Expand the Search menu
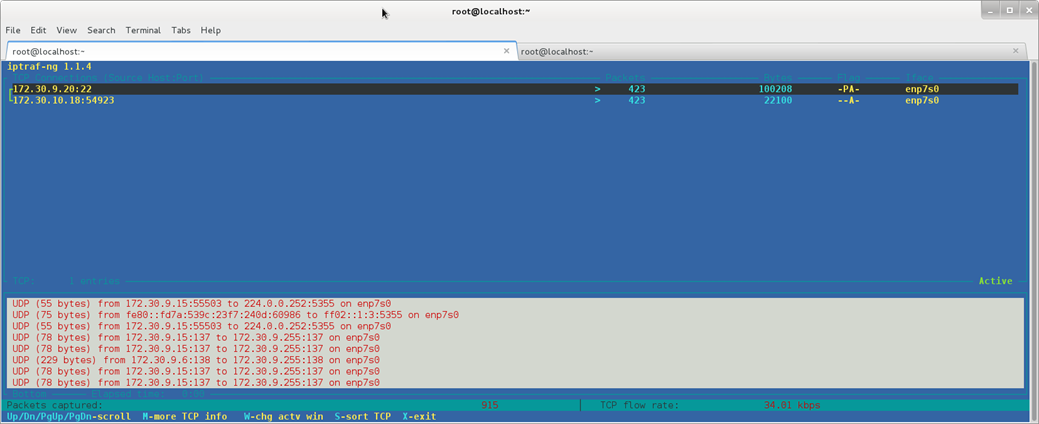Screen dimensions: 1039x424 click(101, 30)
